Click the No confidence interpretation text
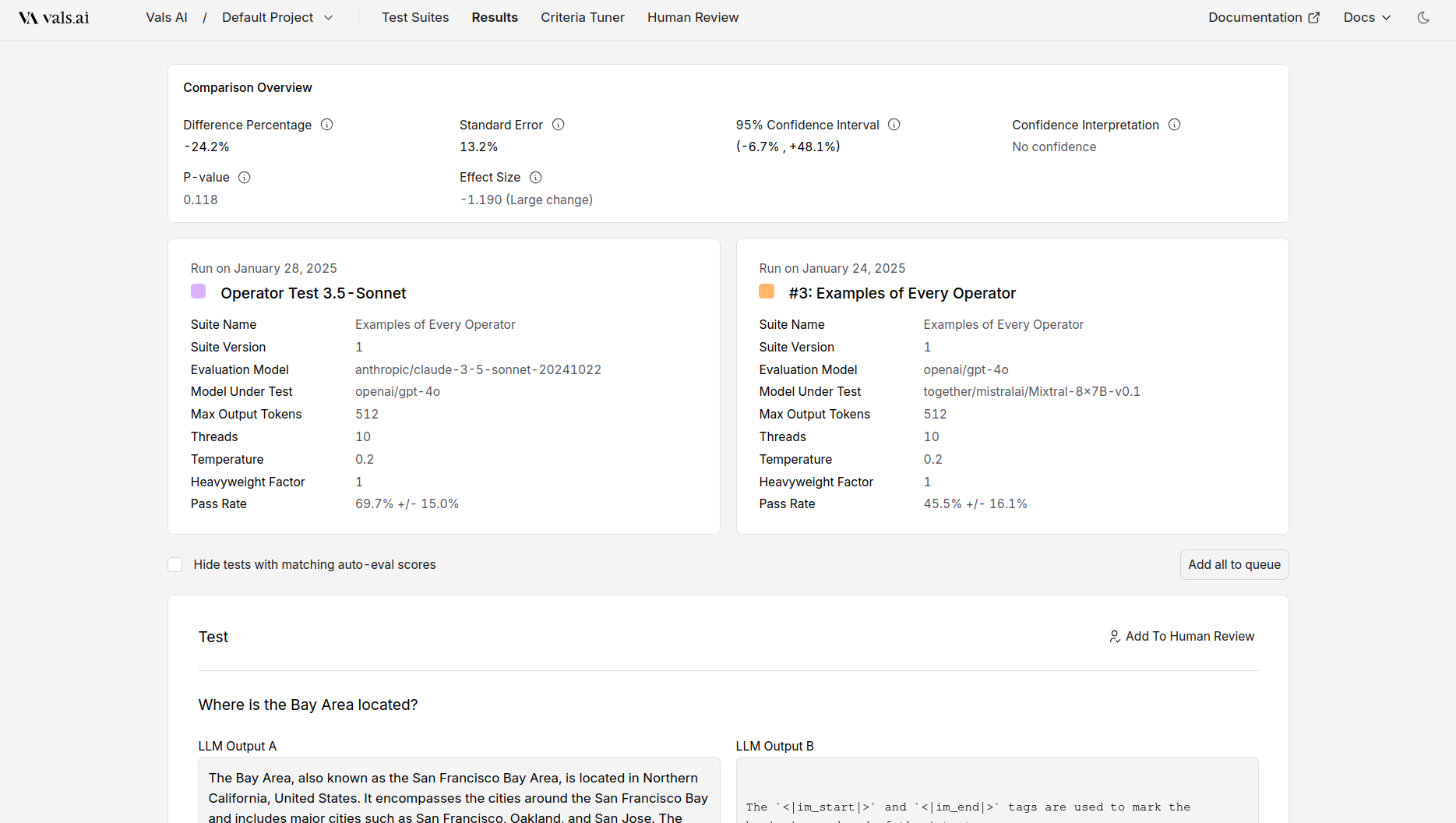 pyautogui.click(x=1054, y=147)
